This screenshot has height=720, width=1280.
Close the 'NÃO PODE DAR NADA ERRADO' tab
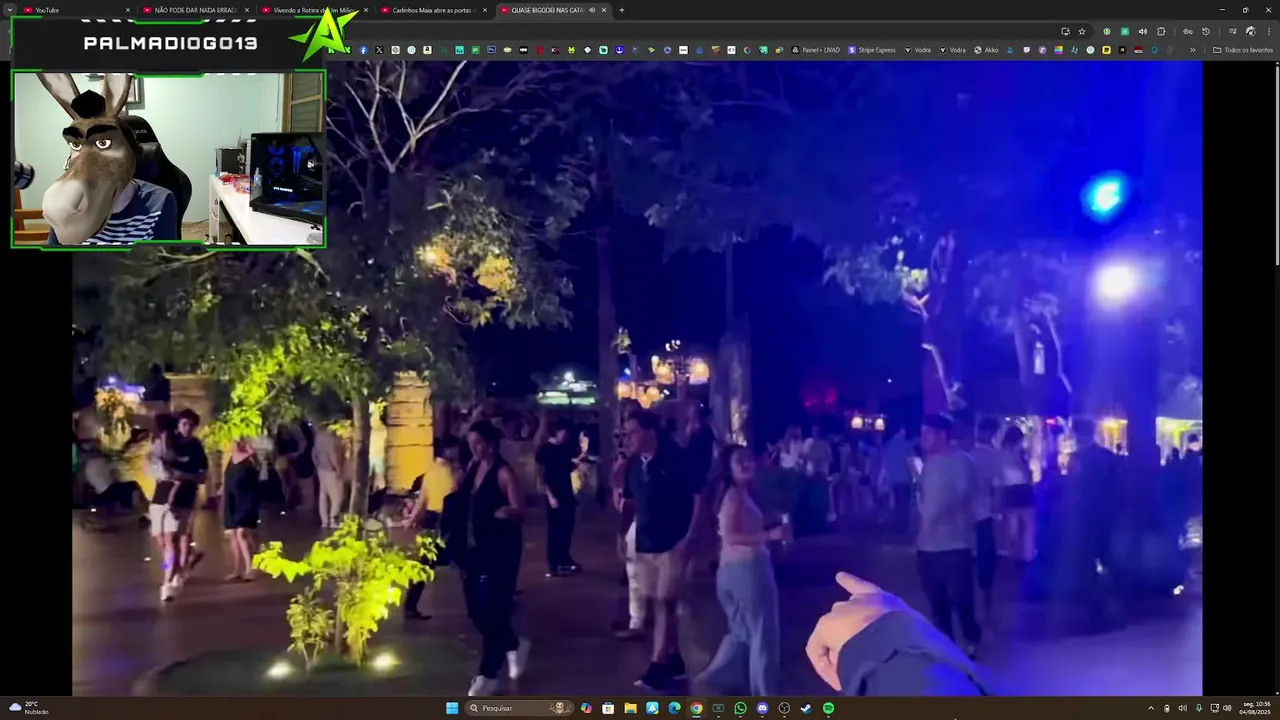247,10
